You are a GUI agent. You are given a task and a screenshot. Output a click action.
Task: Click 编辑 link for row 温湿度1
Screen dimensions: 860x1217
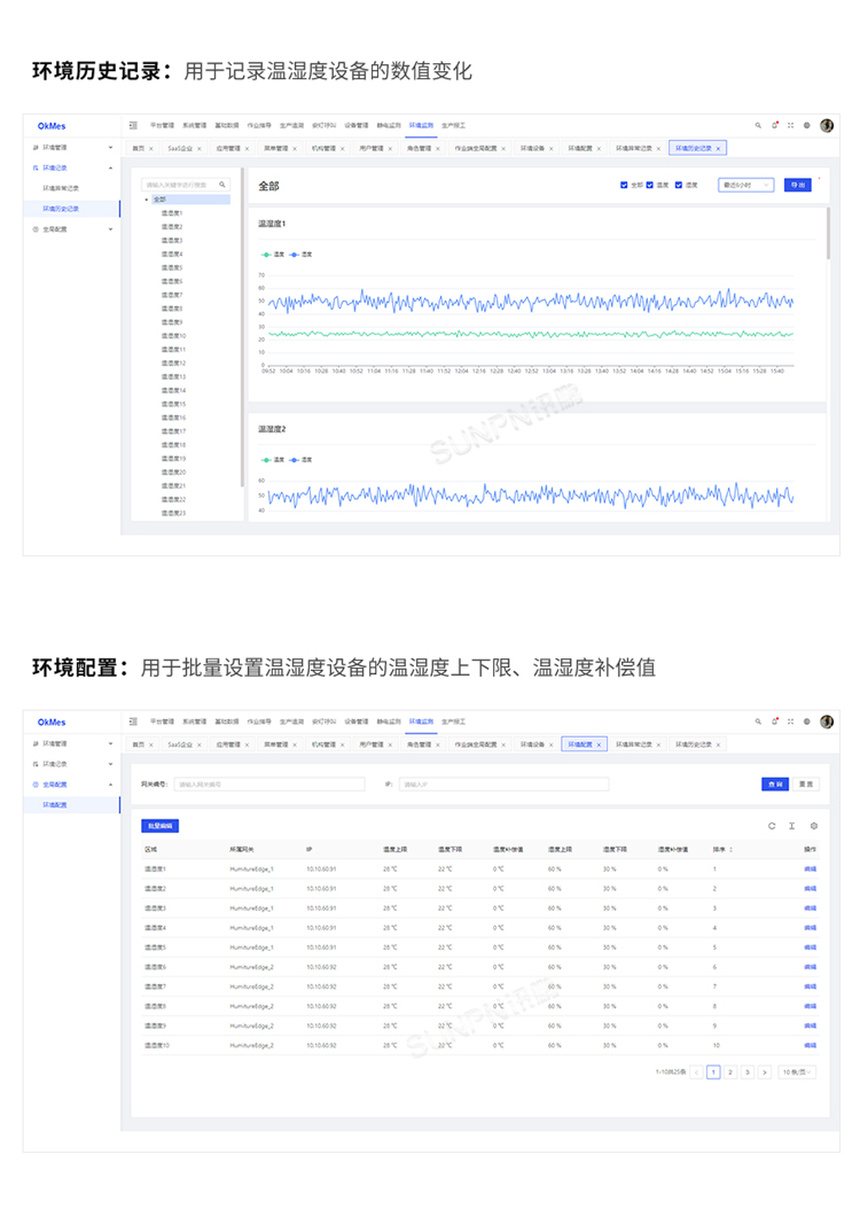click(810, 869)
